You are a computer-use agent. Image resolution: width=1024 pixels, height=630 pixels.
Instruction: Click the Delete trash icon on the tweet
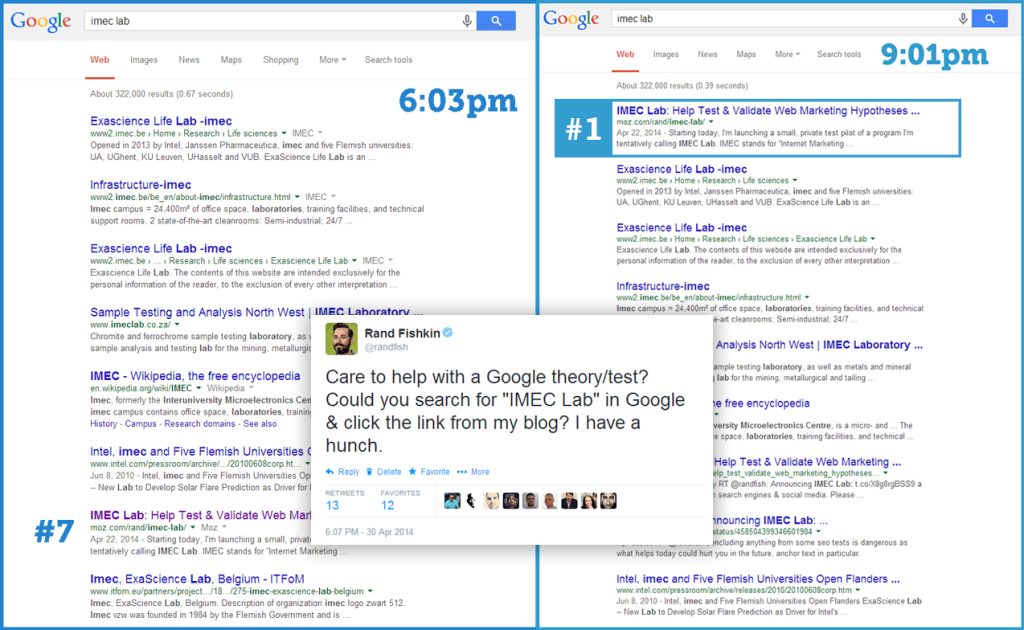click(370, 471)
